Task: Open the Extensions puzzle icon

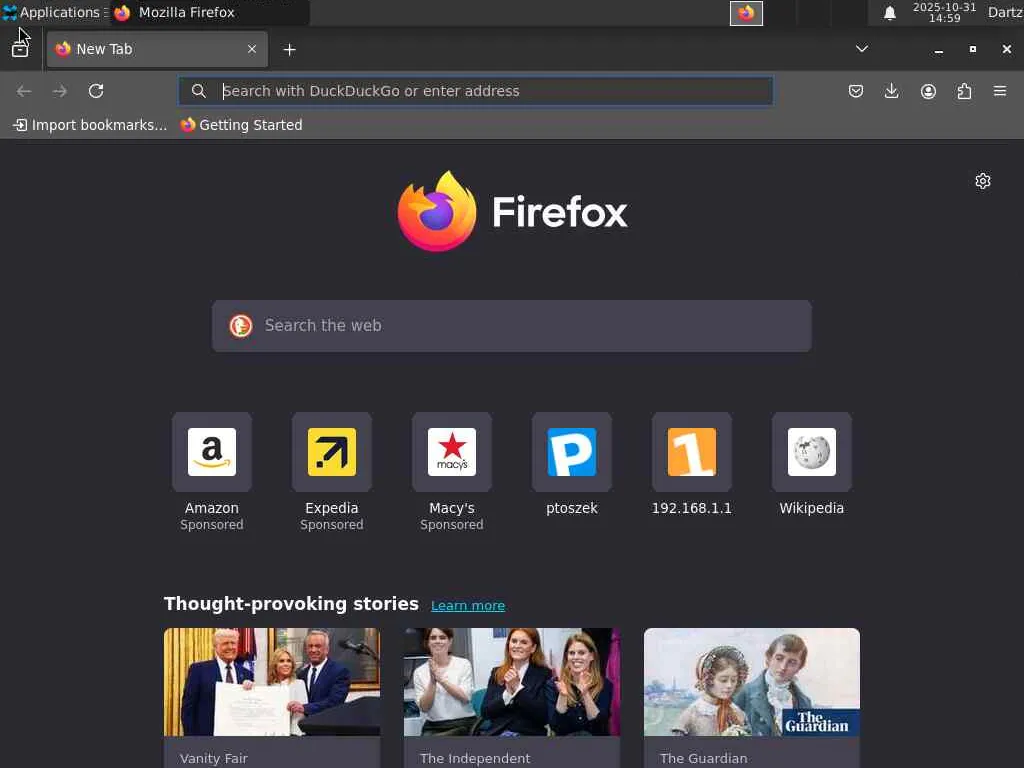Action: [964, 91]
